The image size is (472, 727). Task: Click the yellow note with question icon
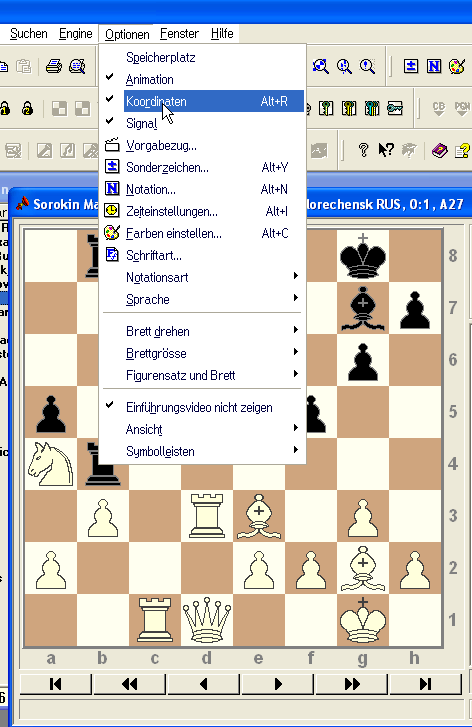pyautogui.click(x=462, y=150)
